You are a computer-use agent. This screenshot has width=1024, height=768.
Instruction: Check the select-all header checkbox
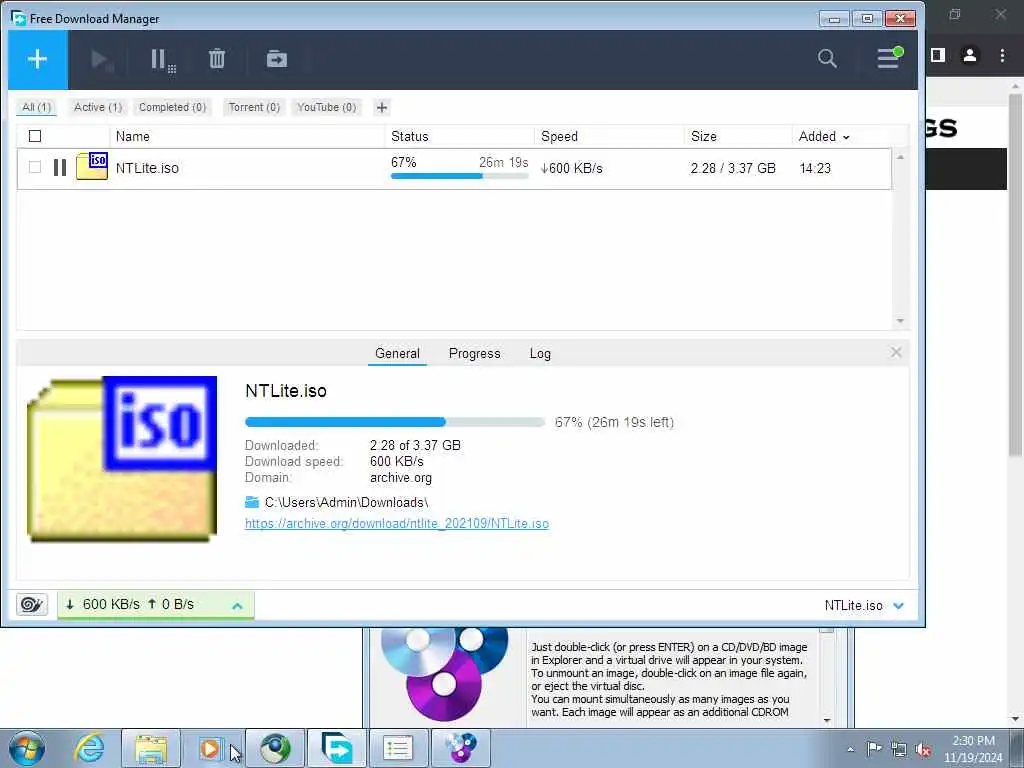tap(35, 136)
